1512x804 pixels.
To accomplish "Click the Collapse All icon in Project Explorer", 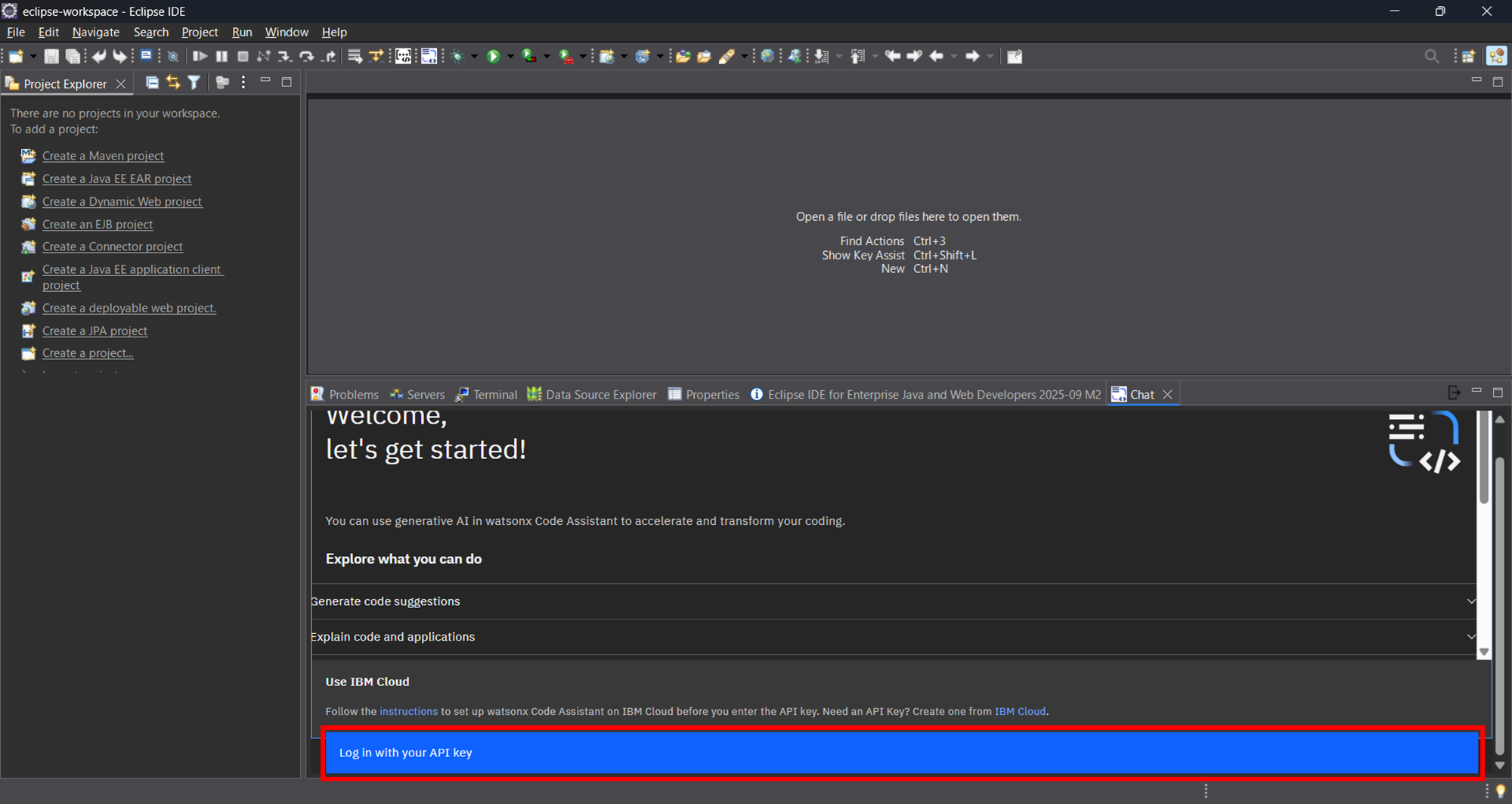I will pyautogui.click(x=152, y=82).
